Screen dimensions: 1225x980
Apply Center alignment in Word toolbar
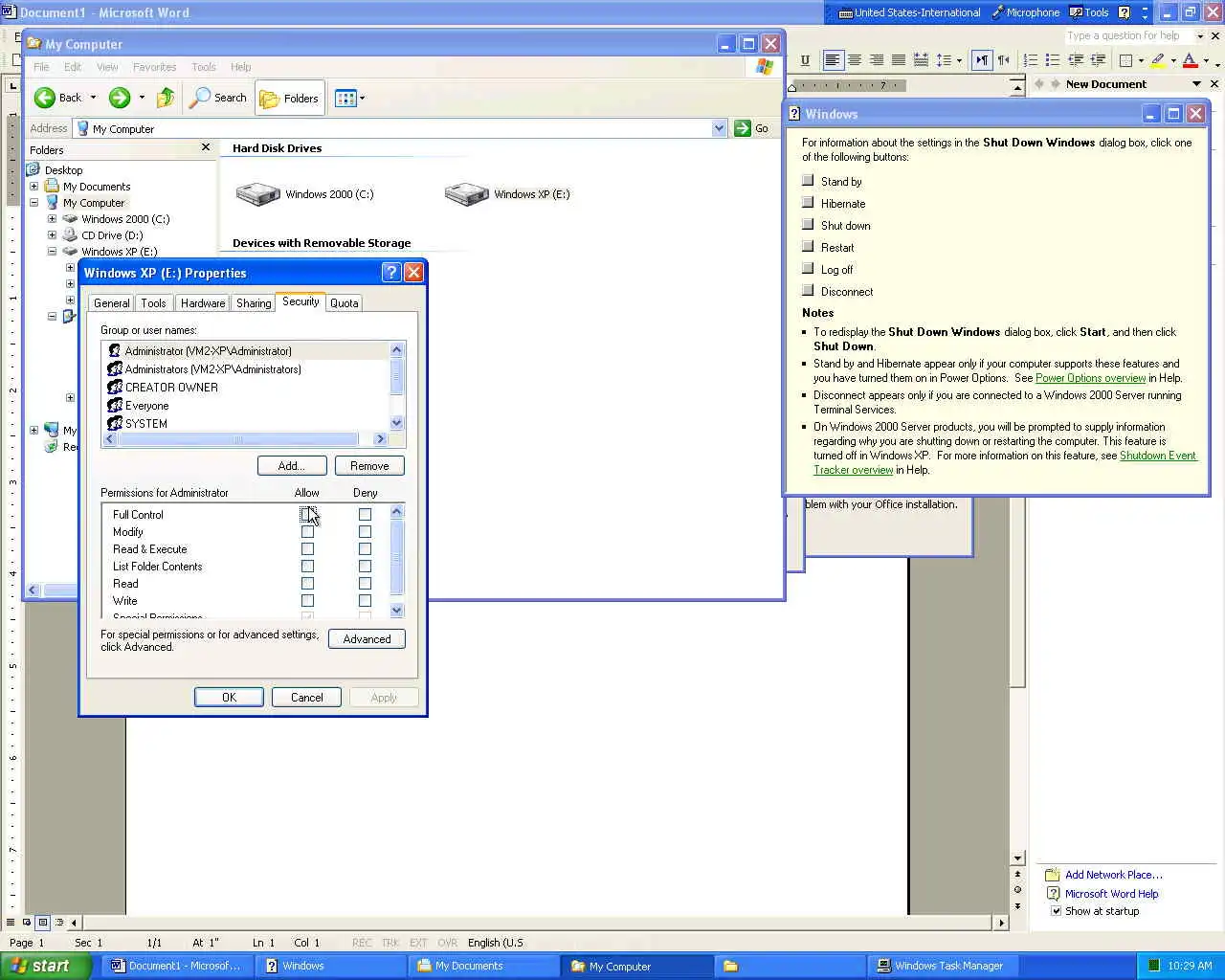(855, 60)
